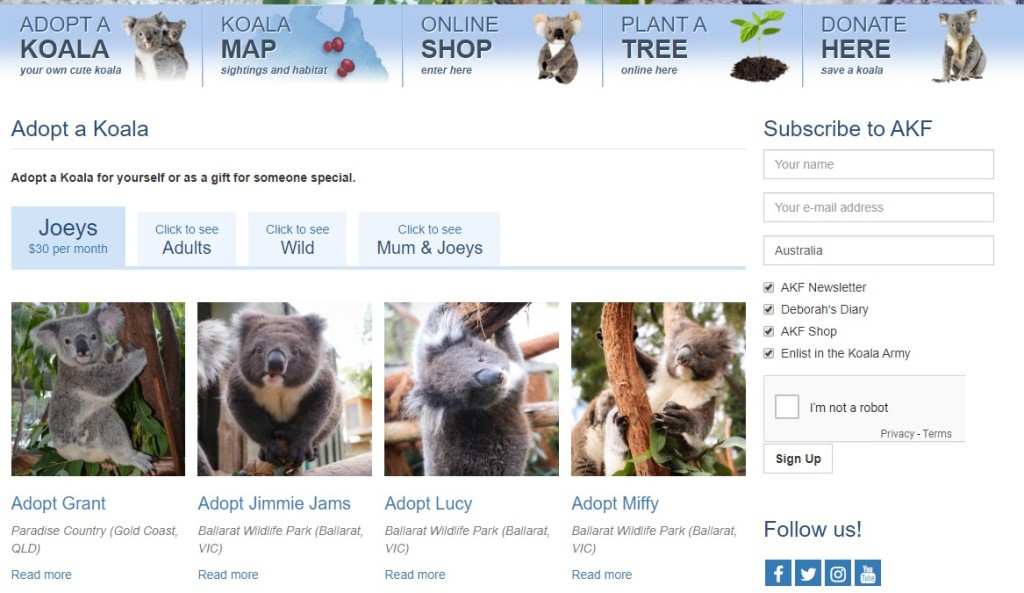Switch to the Adults tab

[187, 239]
